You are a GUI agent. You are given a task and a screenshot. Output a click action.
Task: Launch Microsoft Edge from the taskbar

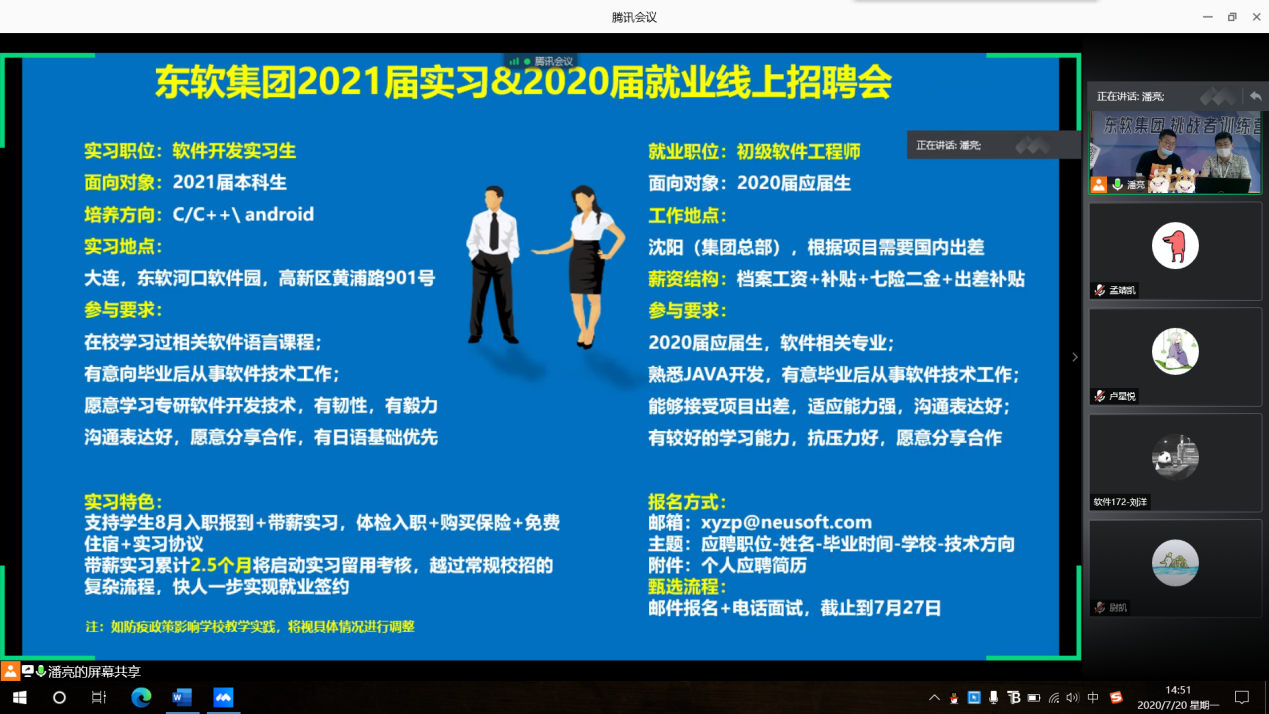coord(141,697)
